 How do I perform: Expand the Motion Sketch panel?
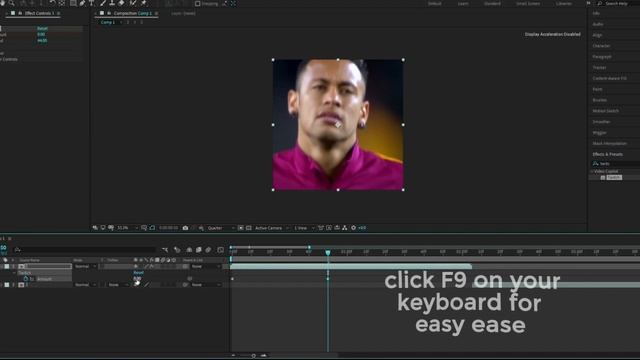(x=605, y=111)
